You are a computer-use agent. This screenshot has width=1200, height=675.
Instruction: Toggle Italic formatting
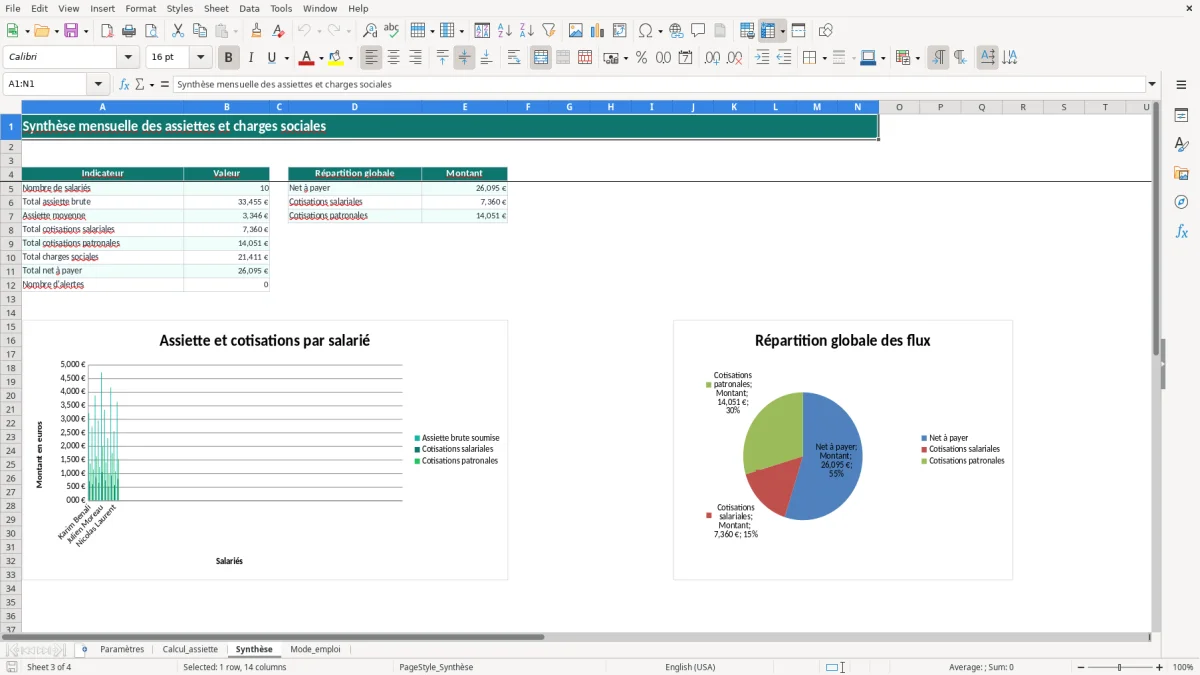[x=251, y=58]
